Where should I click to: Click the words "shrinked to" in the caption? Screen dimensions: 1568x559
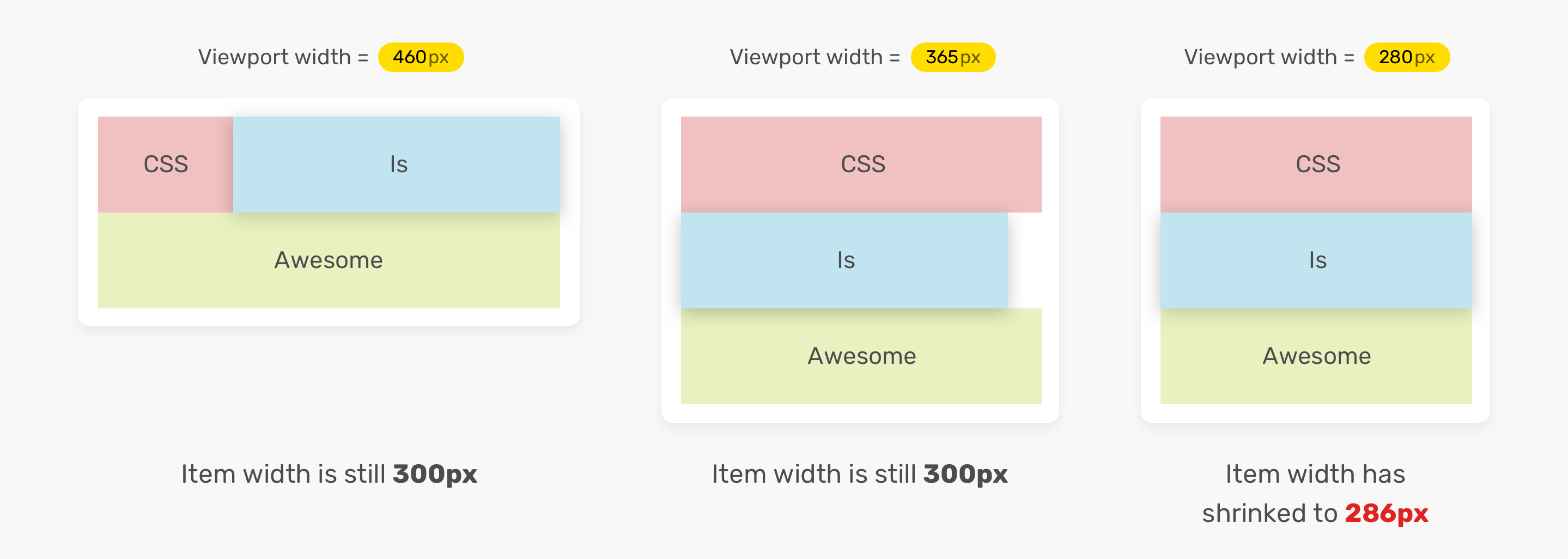tap(1269, 513)
